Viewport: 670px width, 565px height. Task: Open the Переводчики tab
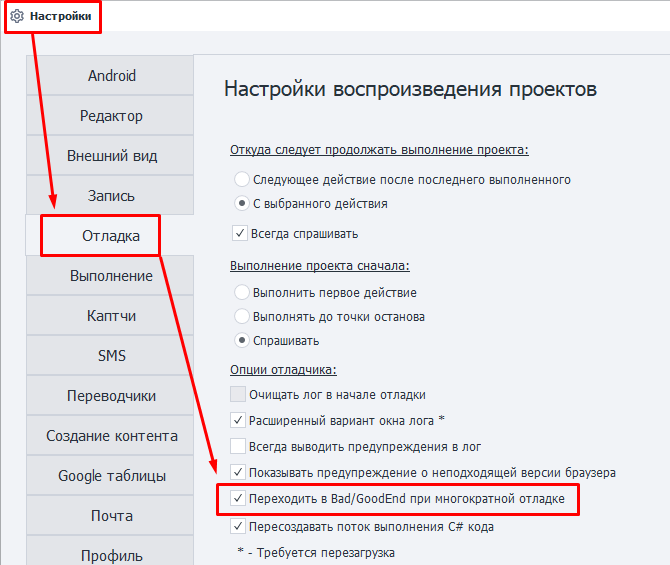[x=111, y=396]
